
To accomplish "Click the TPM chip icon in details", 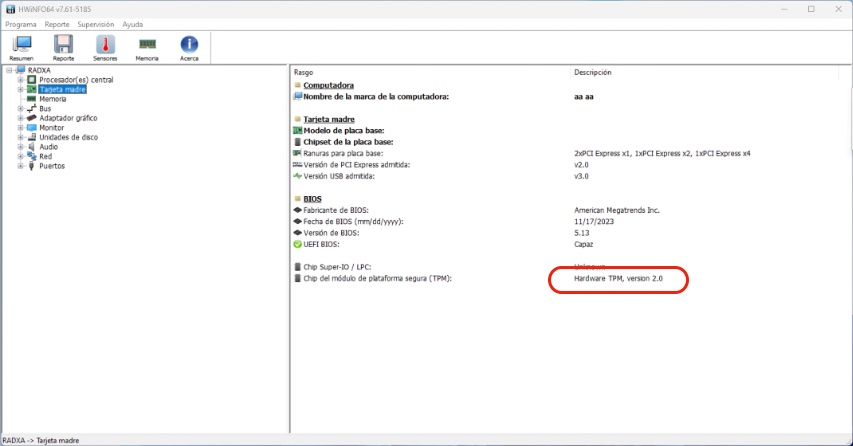I will [297, 278].
